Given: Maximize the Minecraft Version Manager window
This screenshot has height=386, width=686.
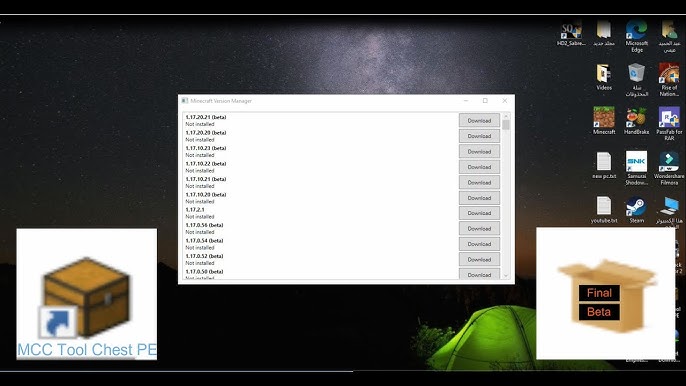Looking at the screenshot, I should 485,101.
